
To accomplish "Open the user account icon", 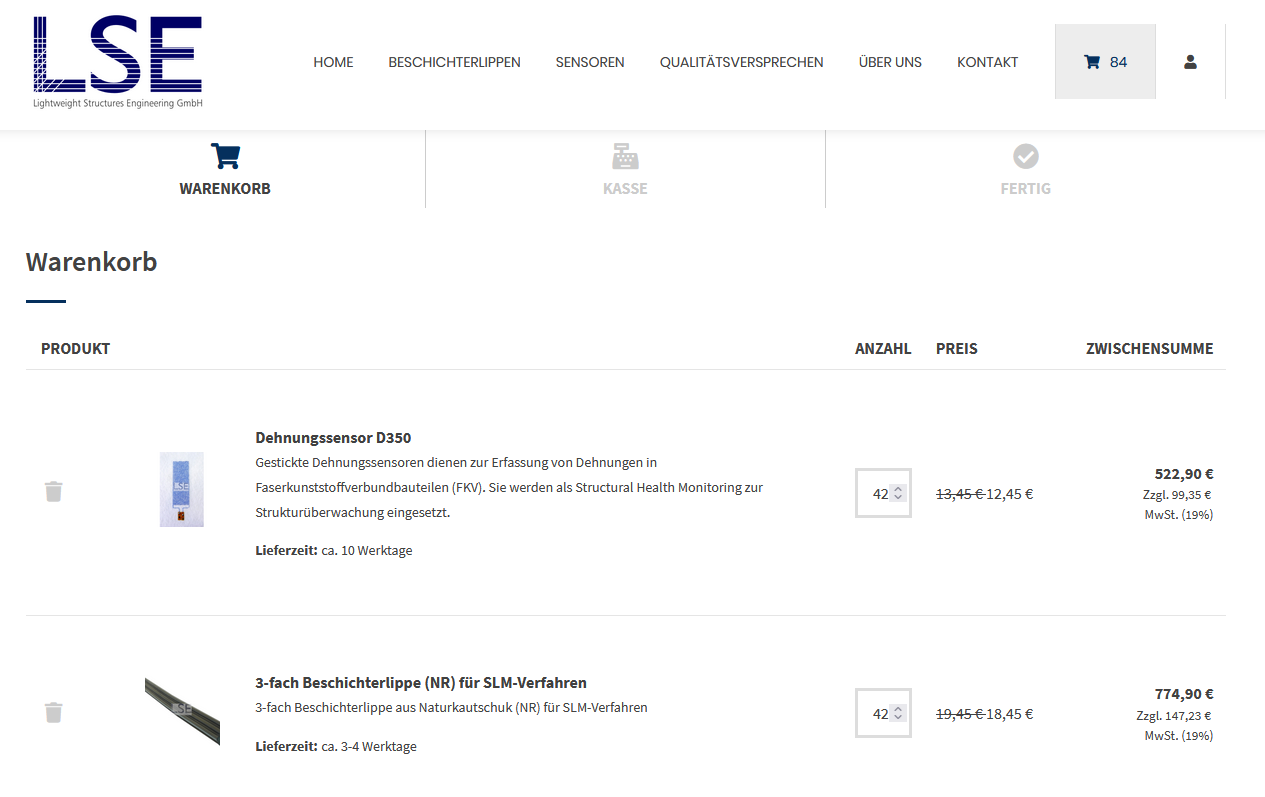I will tap(1189, 61).
